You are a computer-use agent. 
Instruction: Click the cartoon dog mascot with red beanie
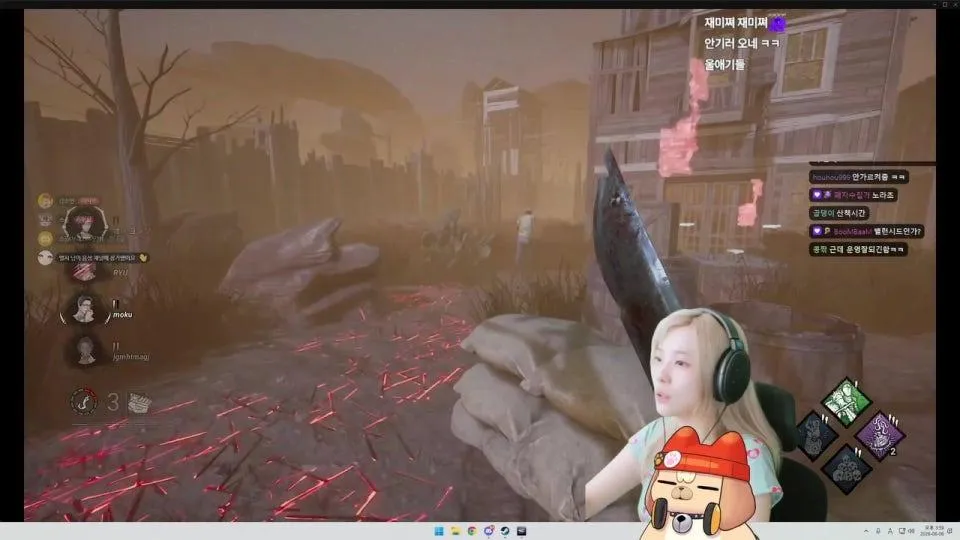[703, 485]
